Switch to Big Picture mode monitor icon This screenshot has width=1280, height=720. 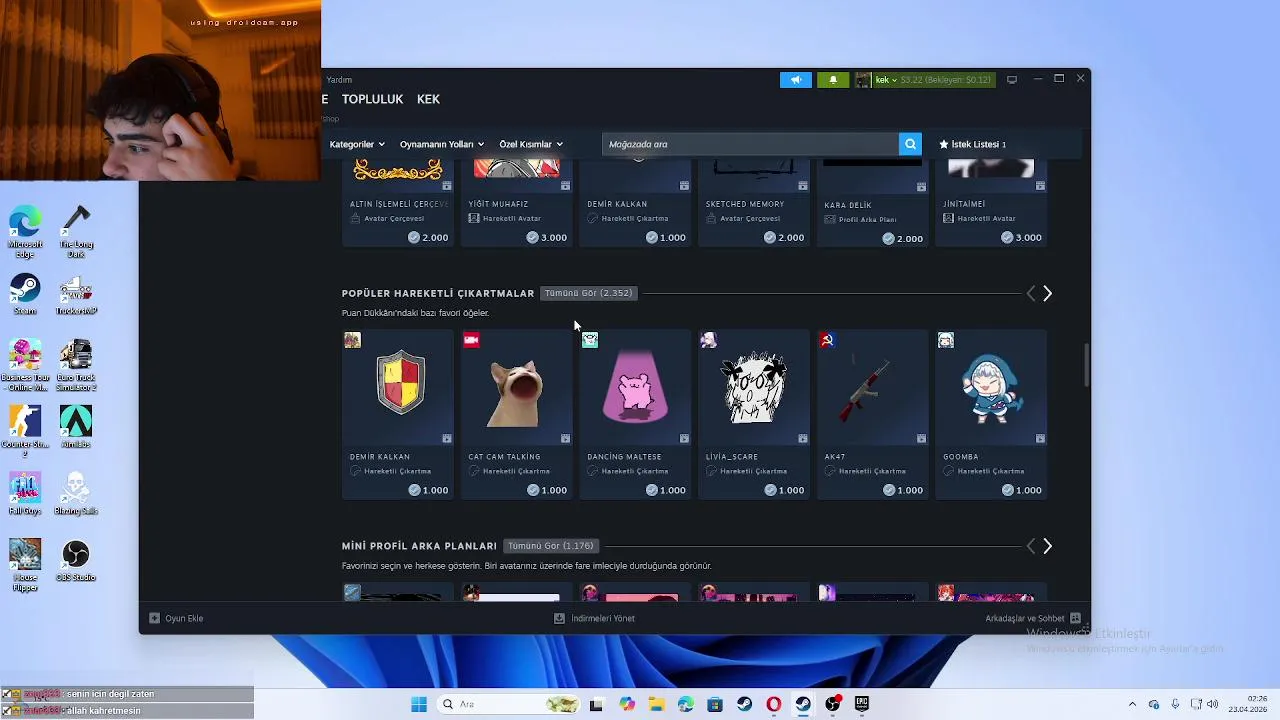1012,79
